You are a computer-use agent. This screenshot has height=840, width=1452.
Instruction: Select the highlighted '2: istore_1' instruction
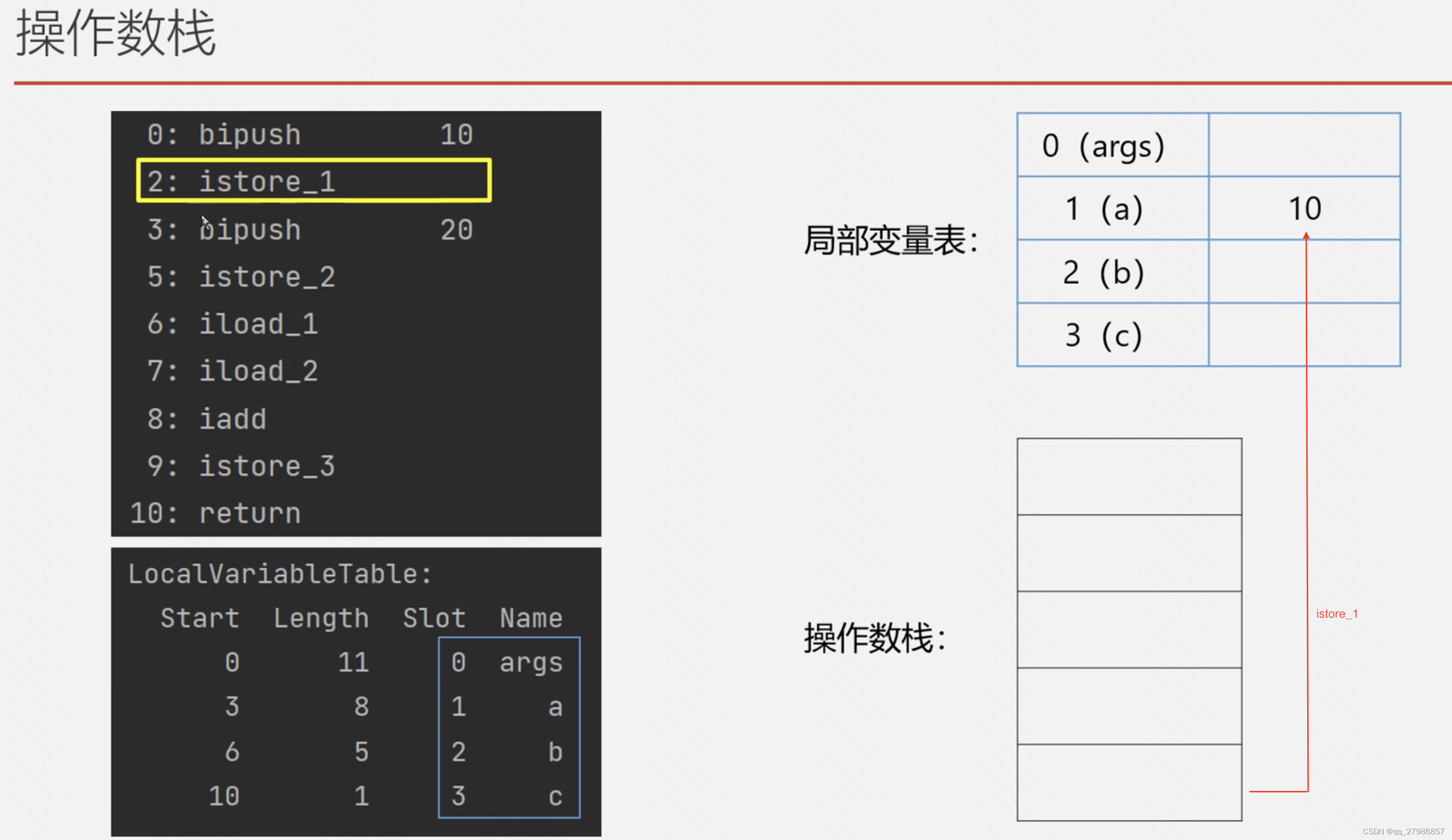click(x=314, y=180)
